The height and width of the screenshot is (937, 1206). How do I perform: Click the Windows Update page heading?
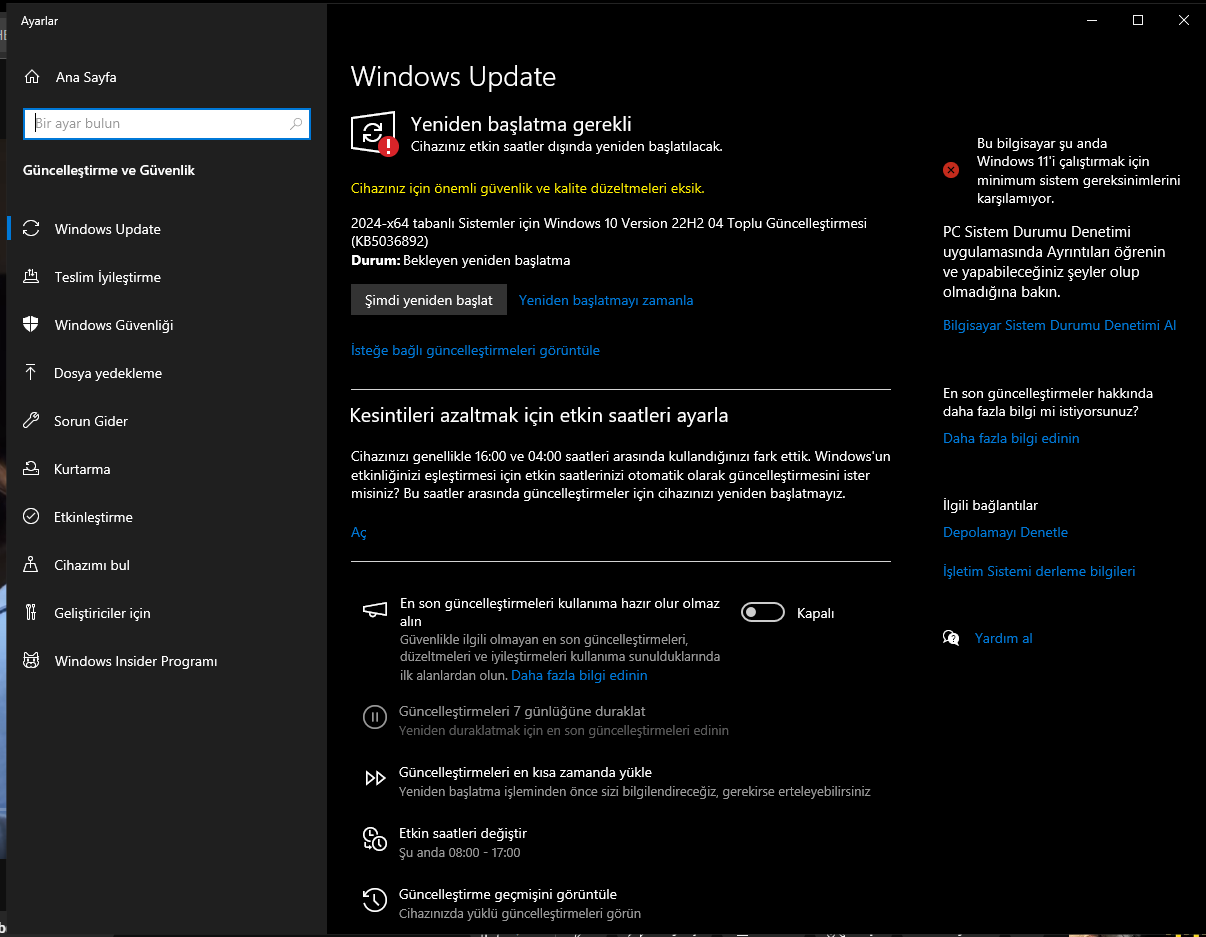pos(453,77)
